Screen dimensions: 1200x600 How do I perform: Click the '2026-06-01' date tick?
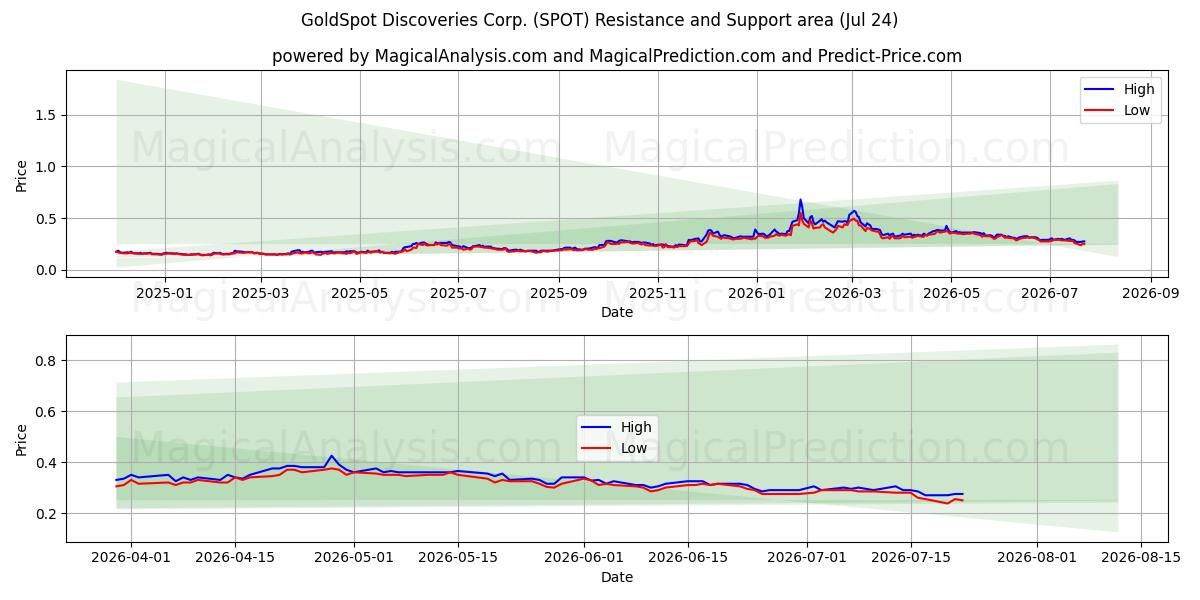tap(585, 558)
